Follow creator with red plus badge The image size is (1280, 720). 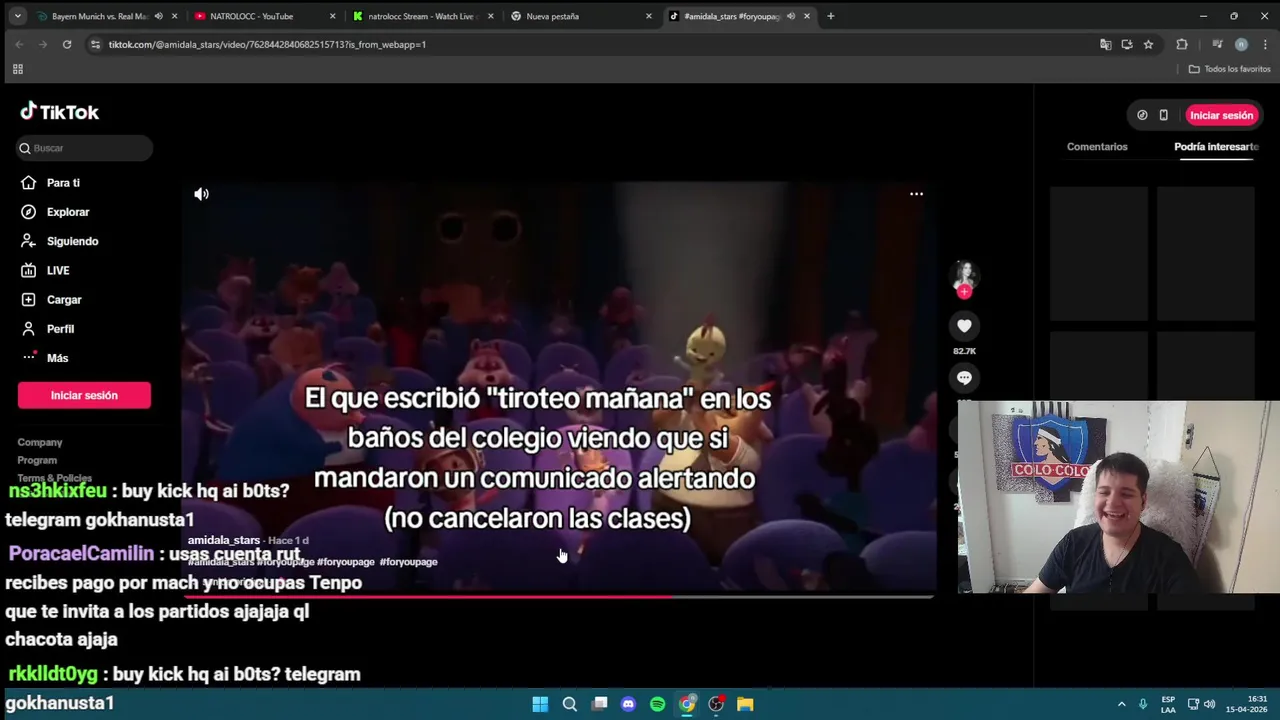pyautogui.click(x=964, y=291)
